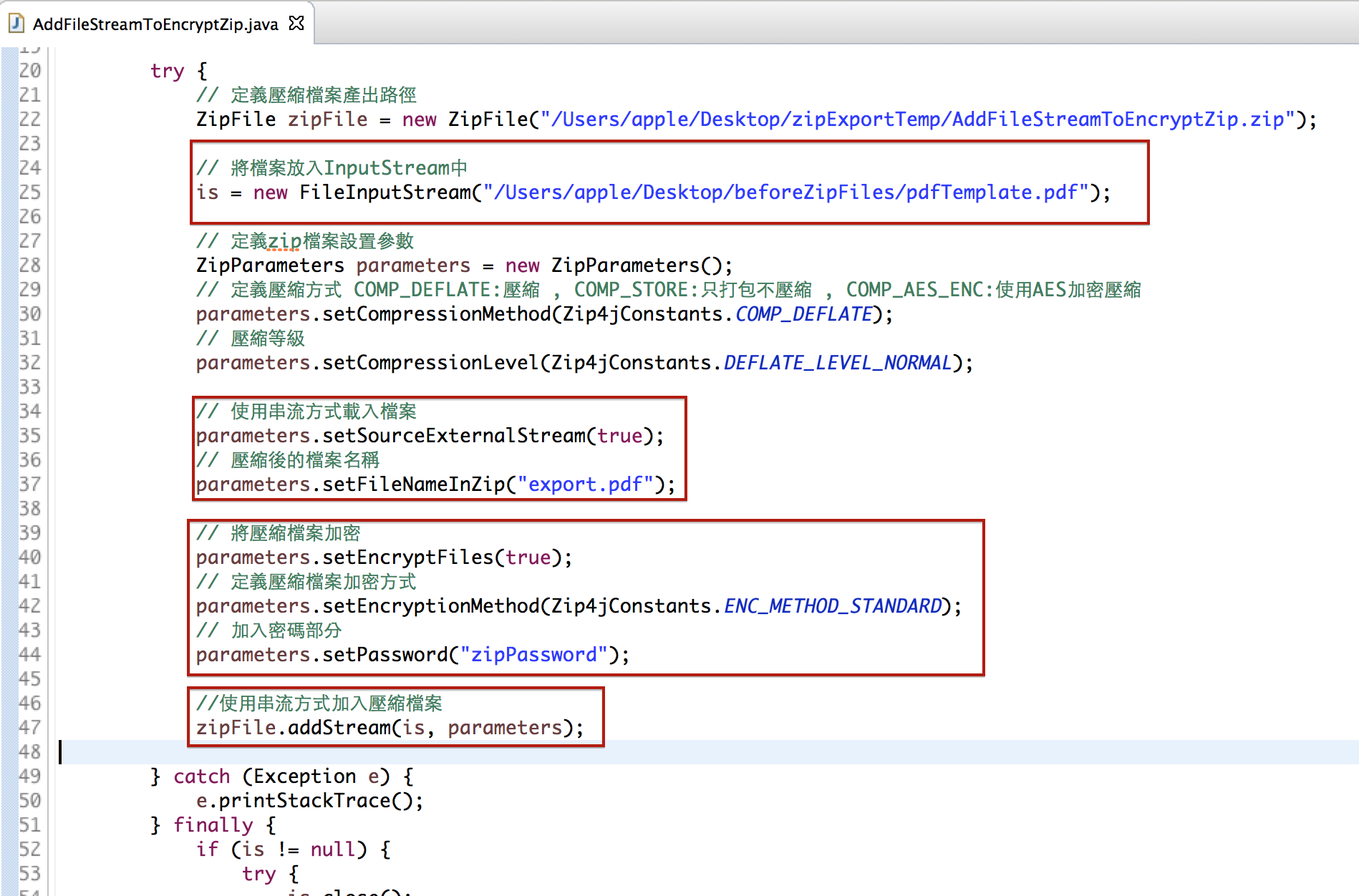The height and width of the screenshot is (896, 1359).
Task: Select the AddFileStreamToEncryptZip.java editor tab
Action: click(x=155, y=24)
